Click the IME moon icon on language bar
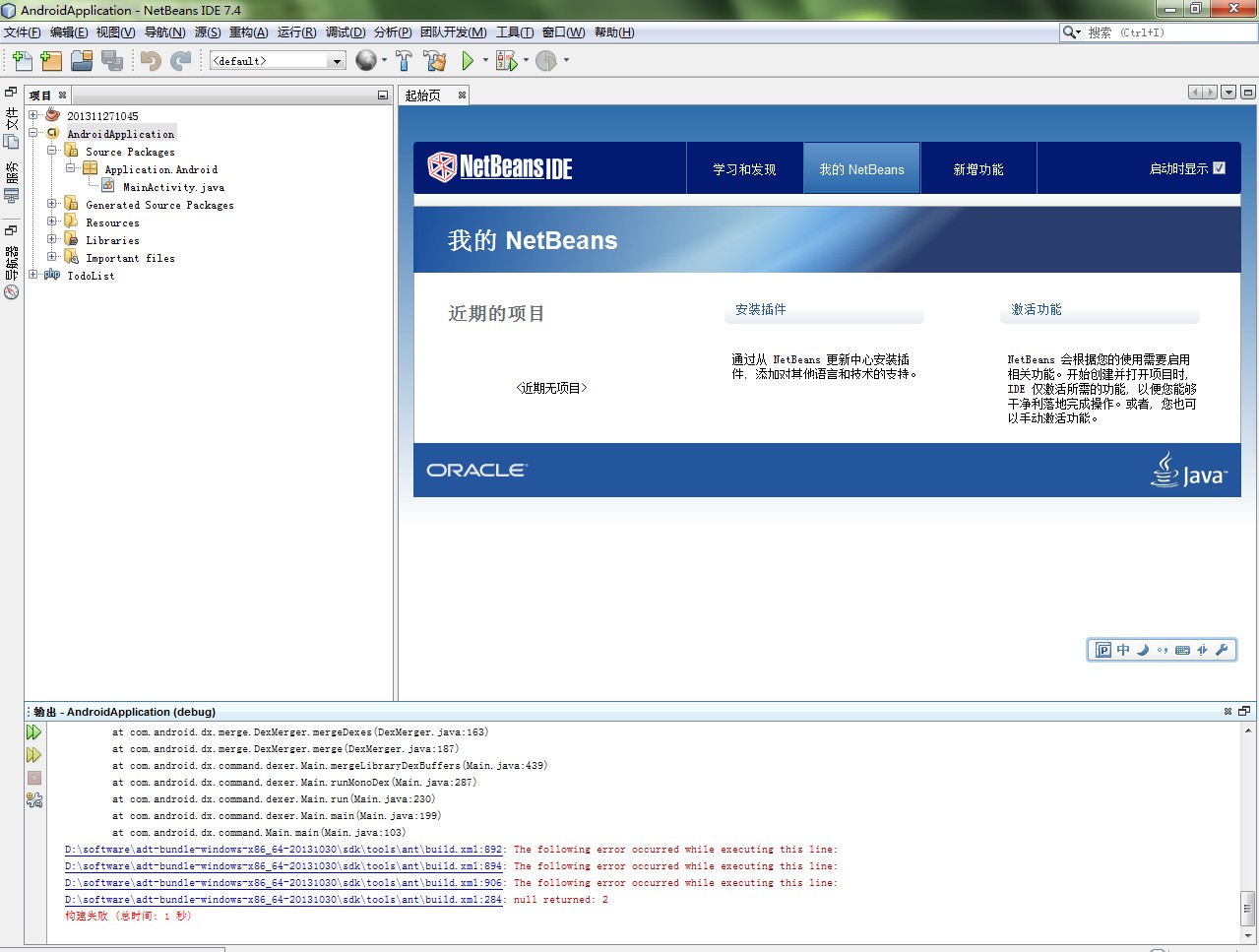1259x952 pixels. (x=1143, y=650)
